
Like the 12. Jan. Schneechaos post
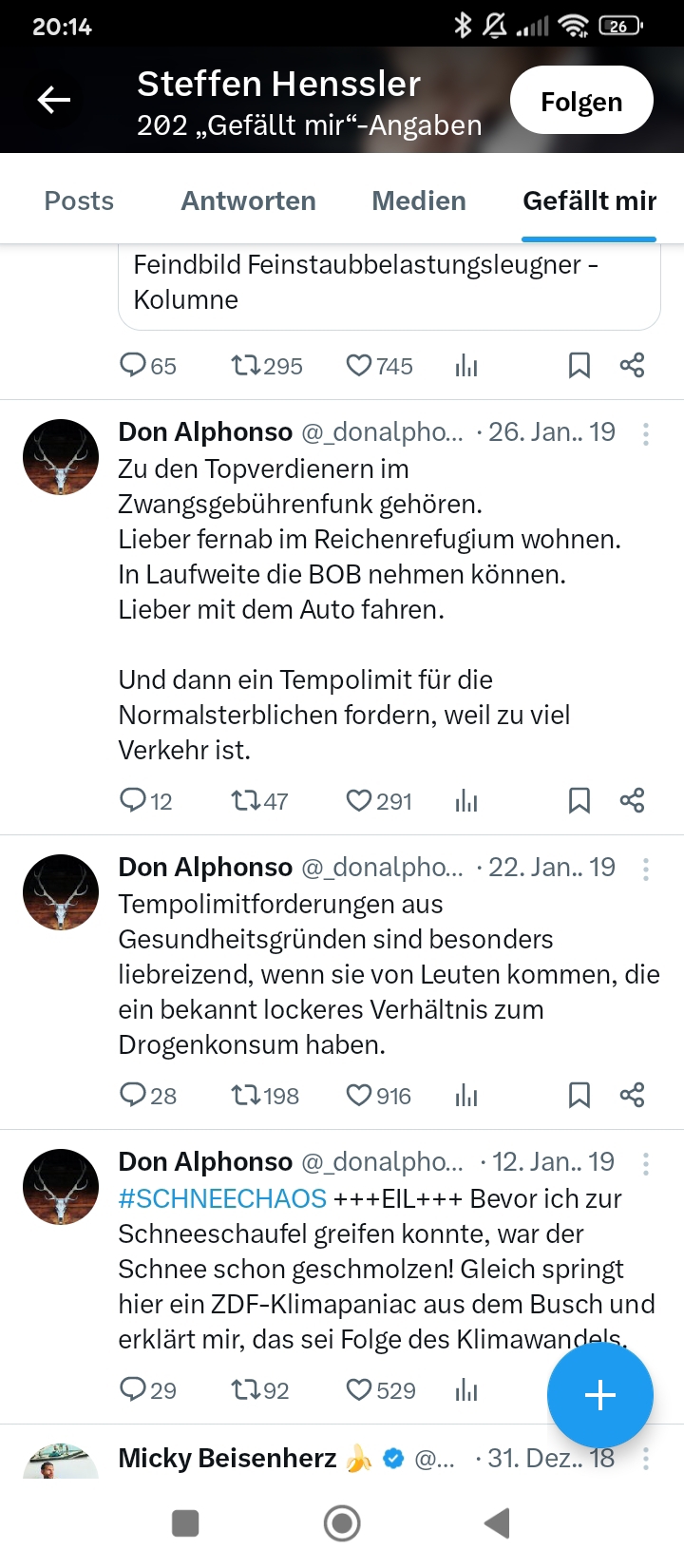[359, 1390]
